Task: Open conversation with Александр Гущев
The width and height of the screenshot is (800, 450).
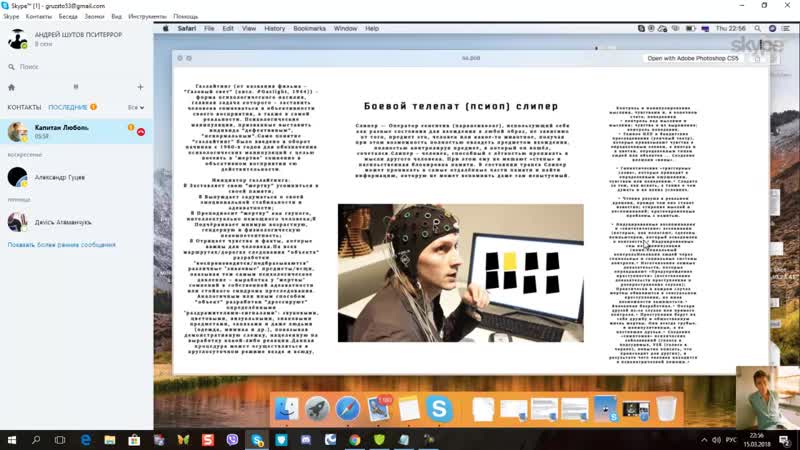Action: click(77, 177)
